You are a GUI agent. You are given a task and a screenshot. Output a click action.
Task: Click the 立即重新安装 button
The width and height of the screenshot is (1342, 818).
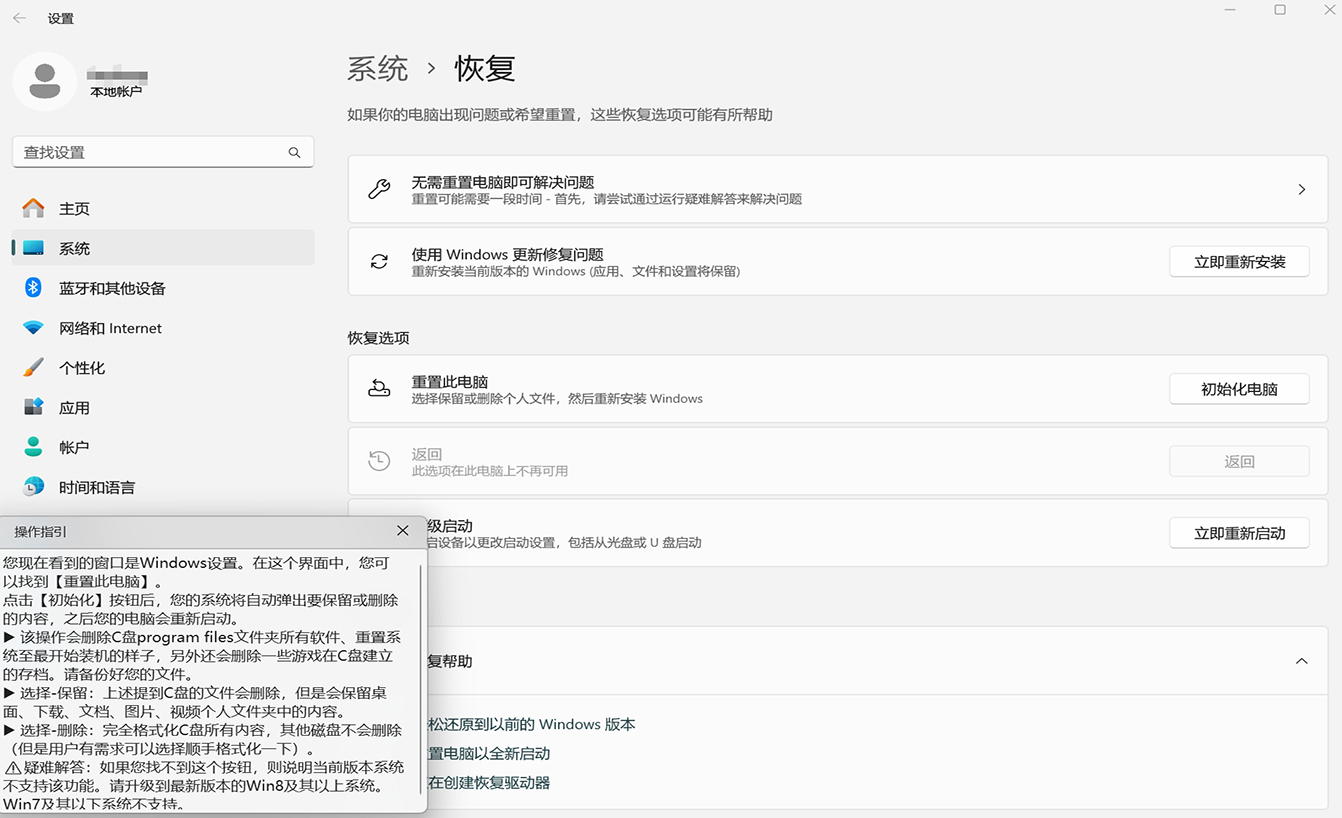pos(1239,262)
